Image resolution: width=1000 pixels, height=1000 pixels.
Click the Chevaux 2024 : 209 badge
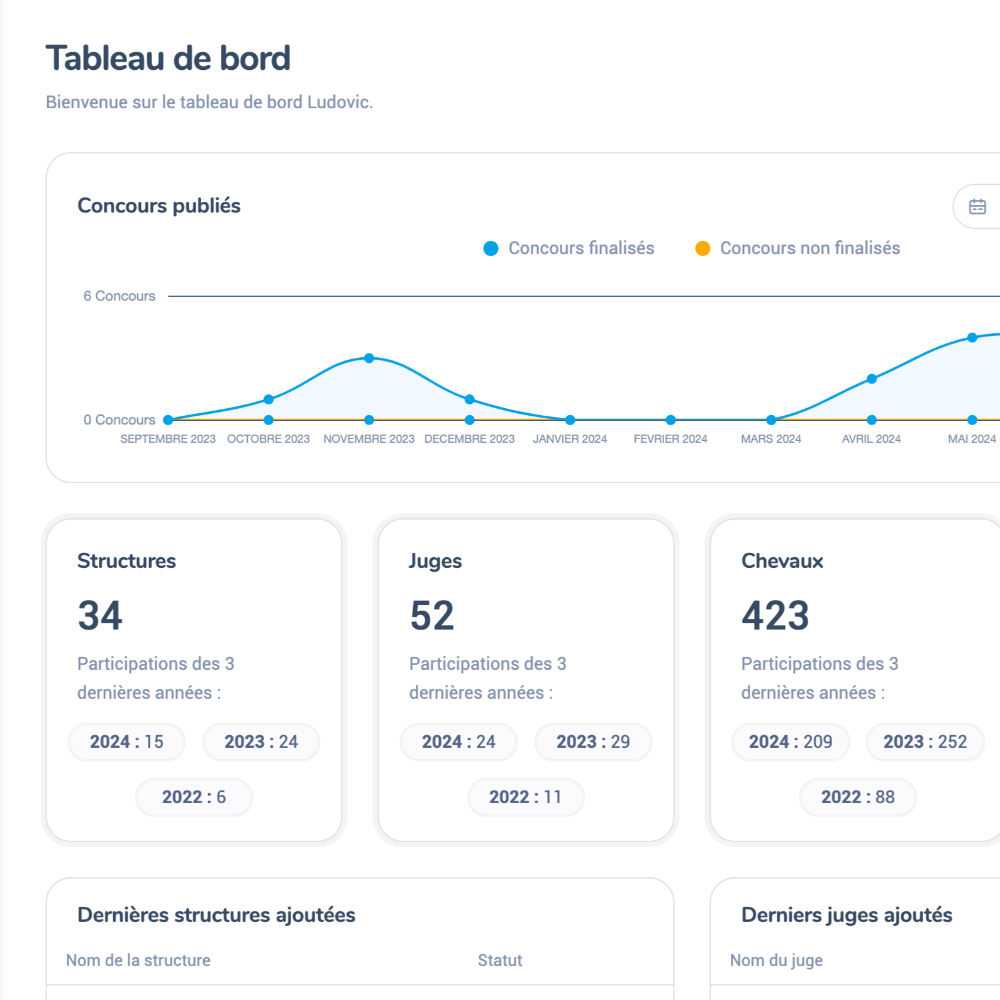[791, 742]
